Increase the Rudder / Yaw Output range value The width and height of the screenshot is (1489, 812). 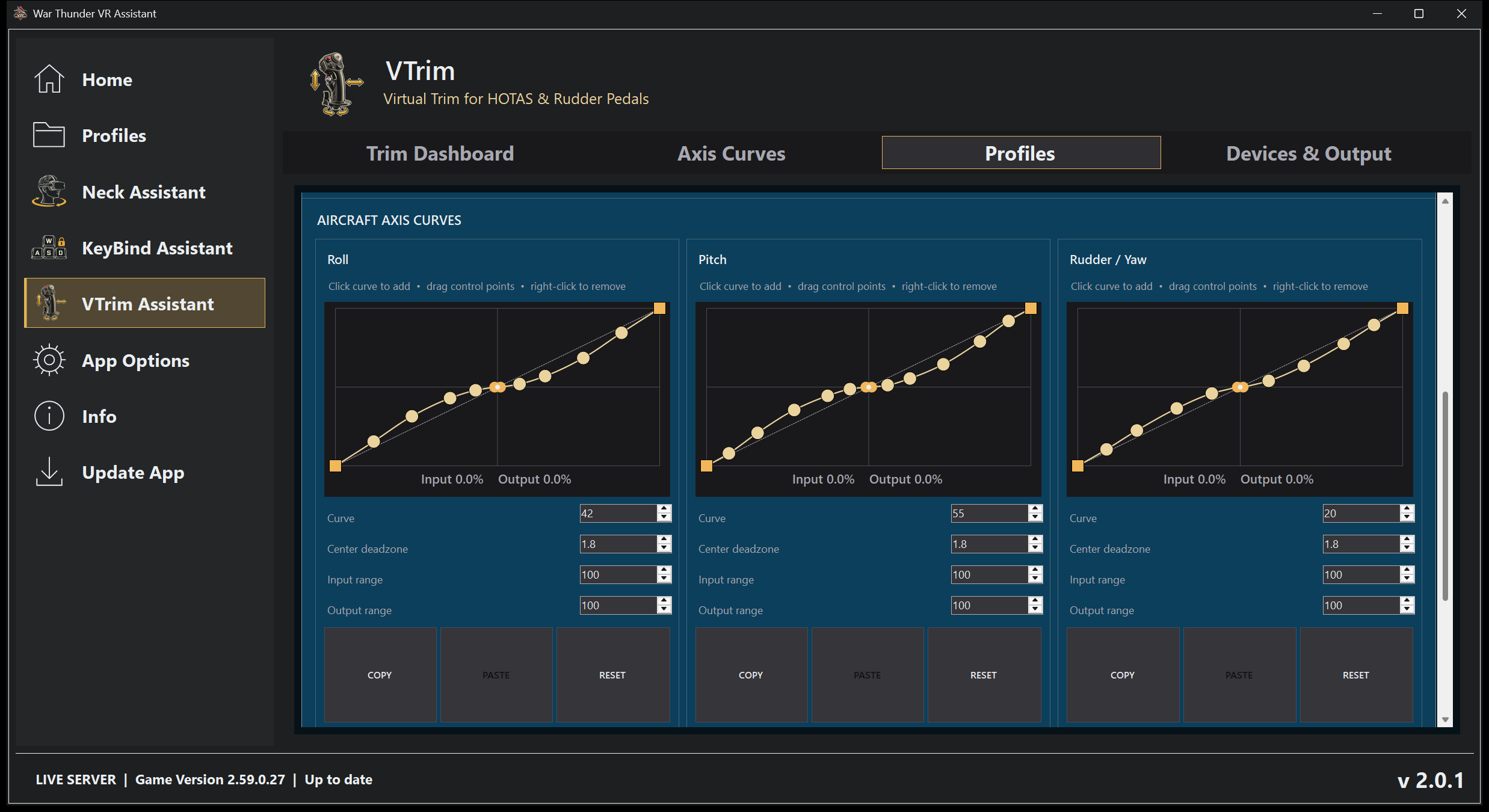(x=1407, y=601)
